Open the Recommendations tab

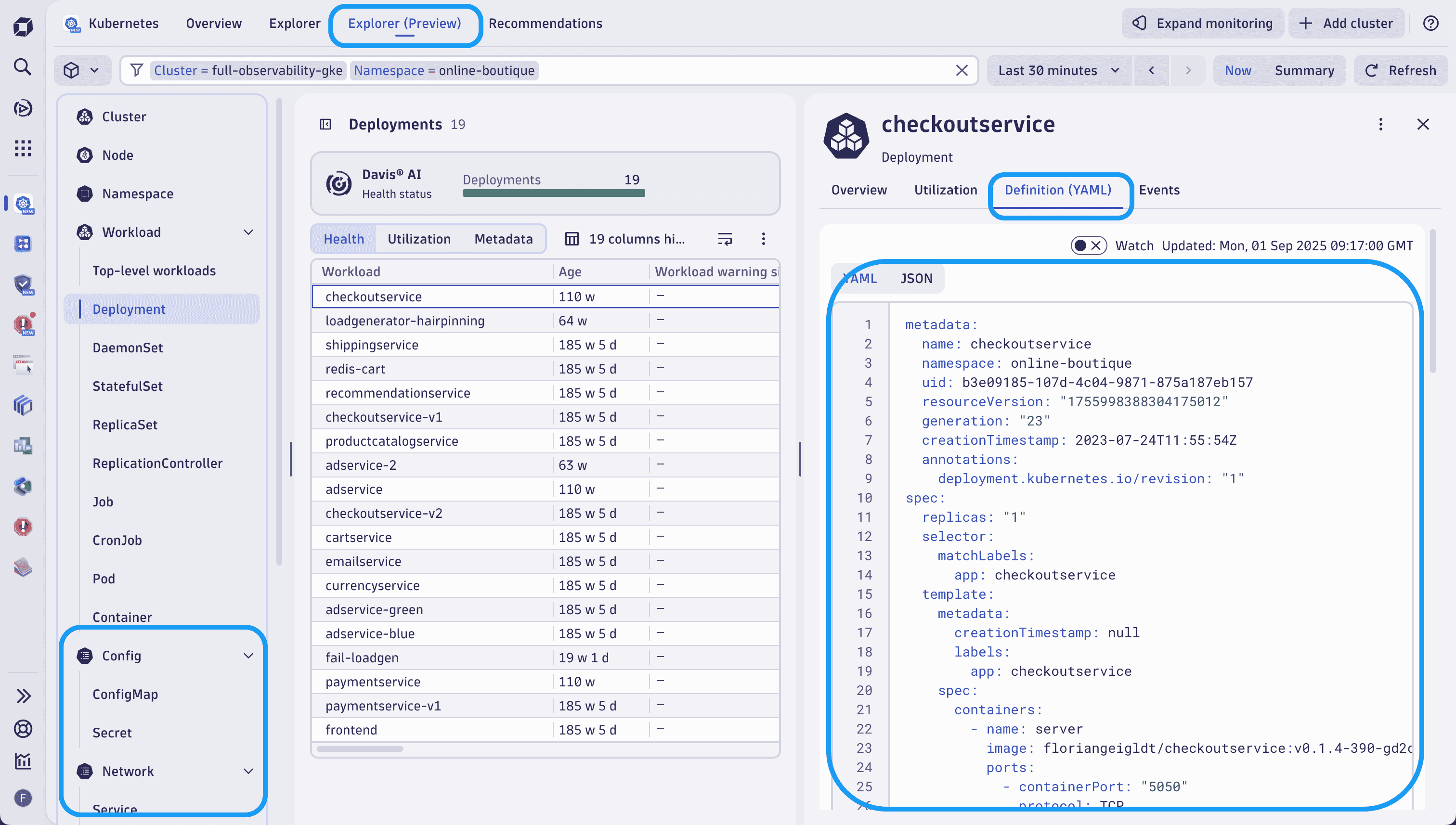(545, 23)
